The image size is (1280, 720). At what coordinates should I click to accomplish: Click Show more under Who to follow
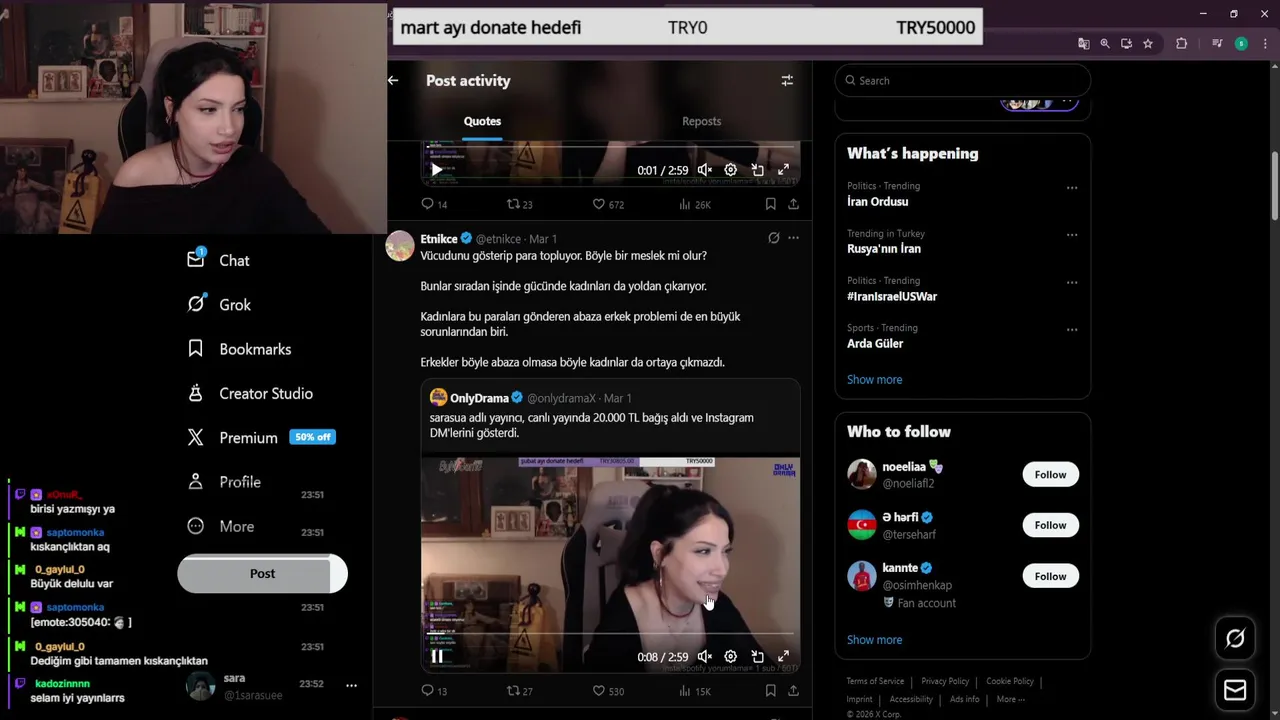(x=874, y=640)
